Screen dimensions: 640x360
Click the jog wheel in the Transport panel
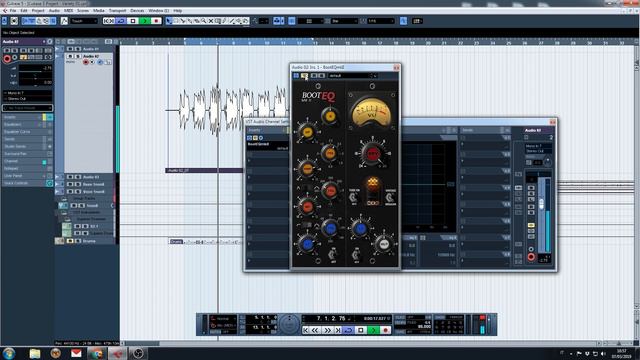[x=289, y=324]
